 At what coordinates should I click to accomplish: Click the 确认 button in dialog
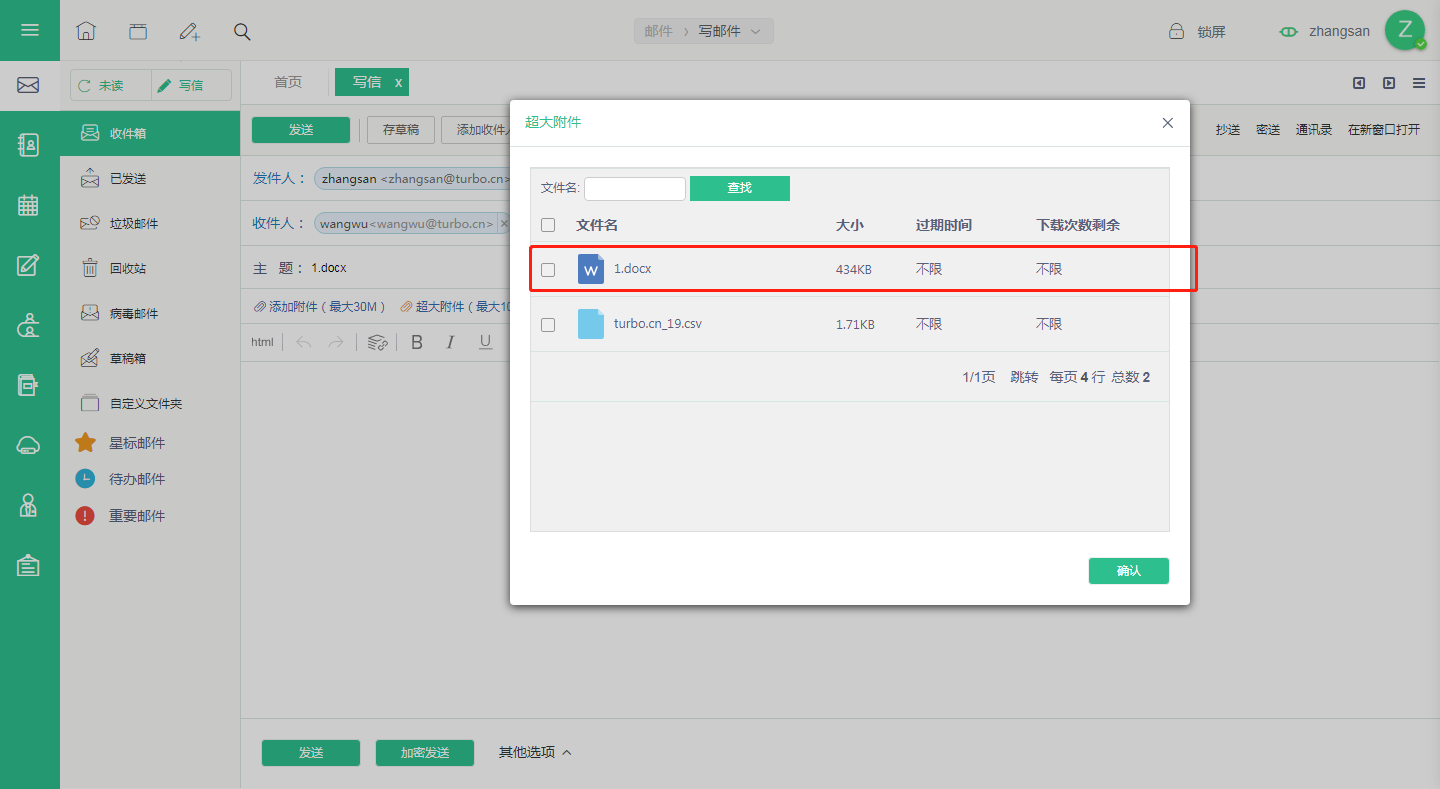pos(1129,571)
